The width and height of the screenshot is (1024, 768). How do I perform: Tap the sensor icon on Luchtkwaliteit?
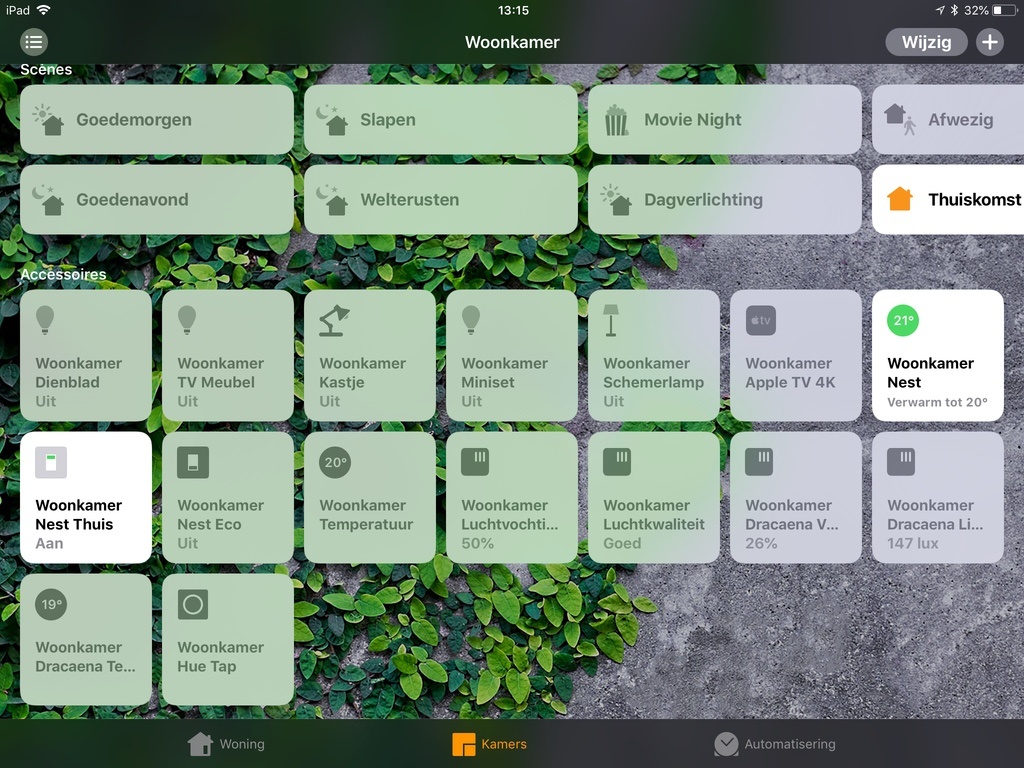(617, 462)
